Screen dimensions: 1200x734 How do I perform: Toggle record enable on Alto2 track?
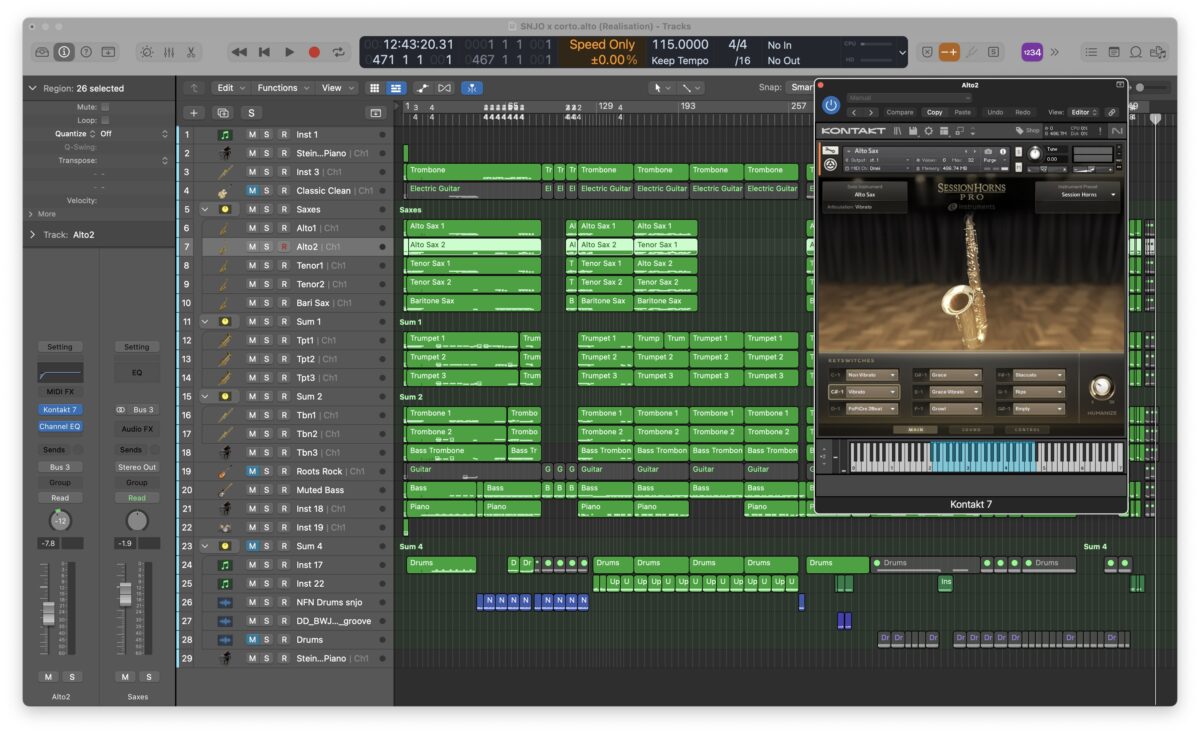[x=284, y=246]
